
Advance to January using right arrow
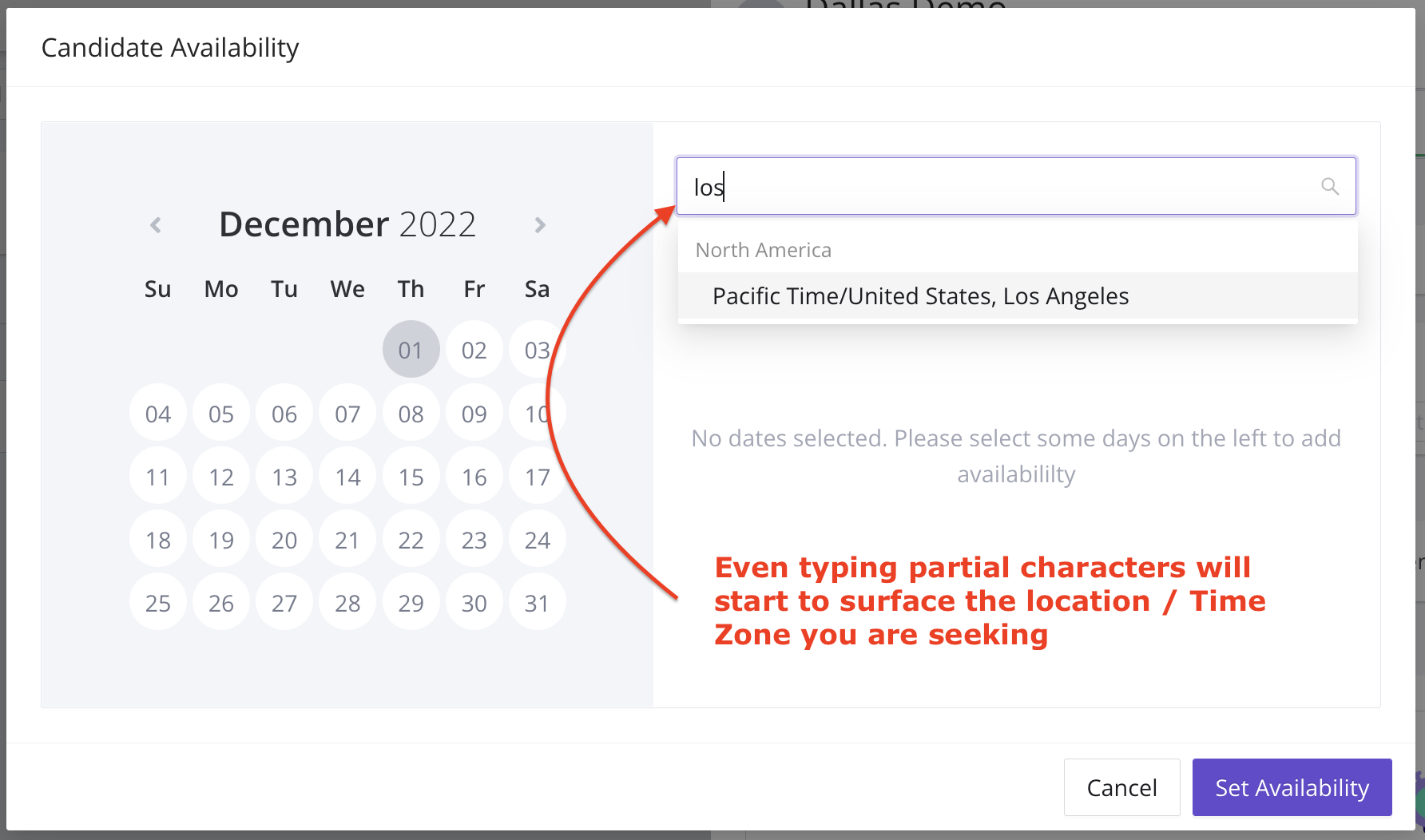(x=540, y=224)
